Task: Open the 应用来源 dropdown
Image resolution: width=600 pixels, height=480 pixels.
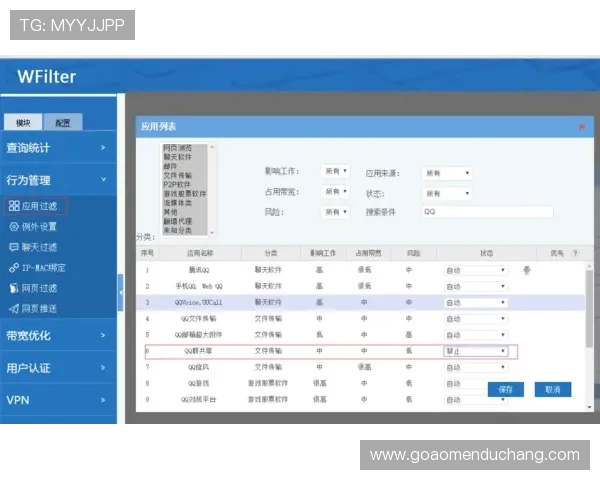Action: coord(447,173)
